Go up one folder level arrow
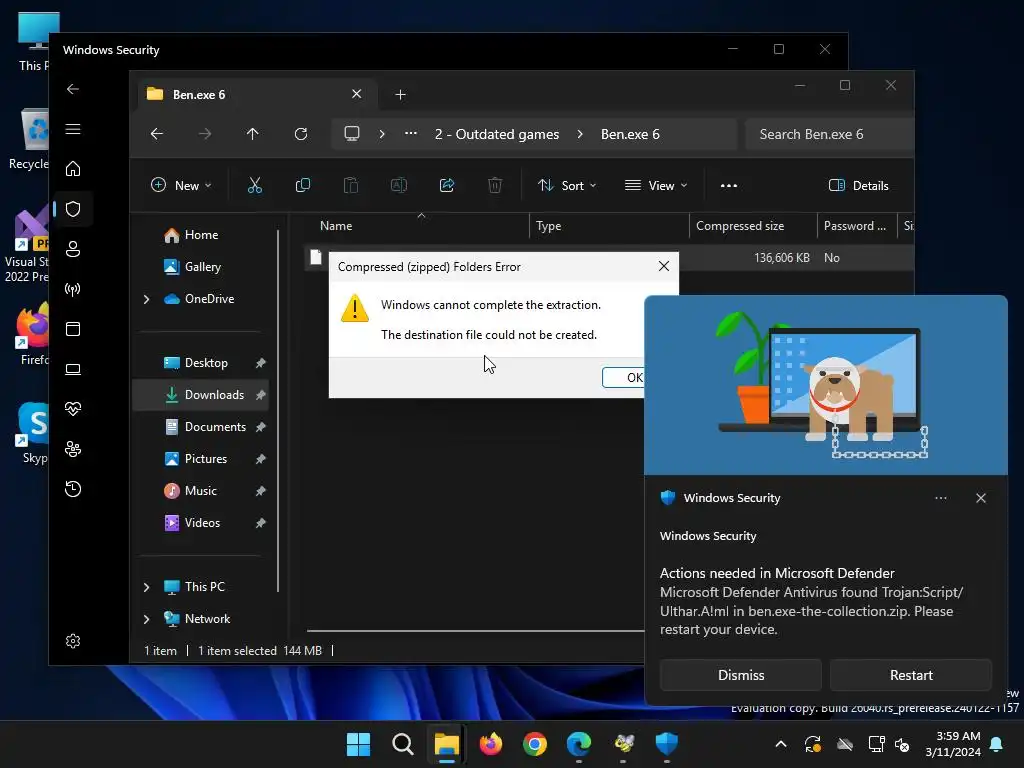Screen dimensions: 1024x768 253,134
